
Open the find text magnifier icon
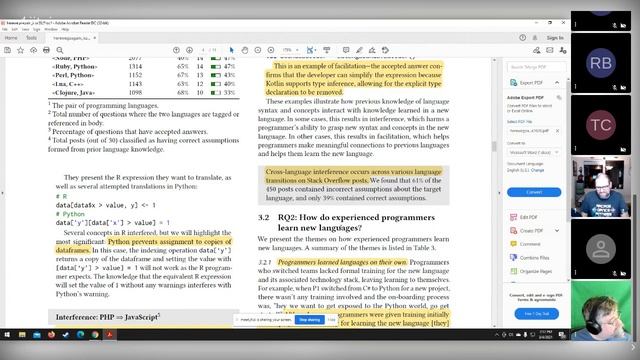tap(60, 50)
